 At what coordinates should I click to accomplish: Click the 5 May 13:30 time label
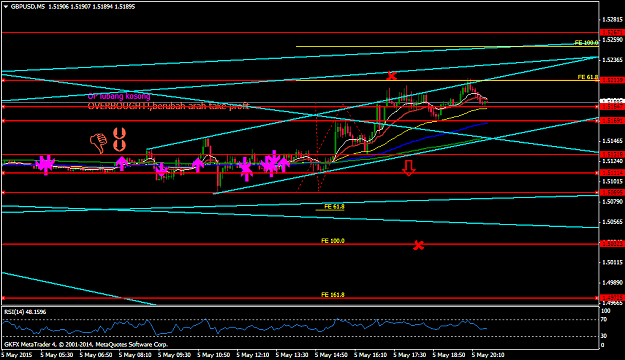pyautogui.click(x=292, y=355)
